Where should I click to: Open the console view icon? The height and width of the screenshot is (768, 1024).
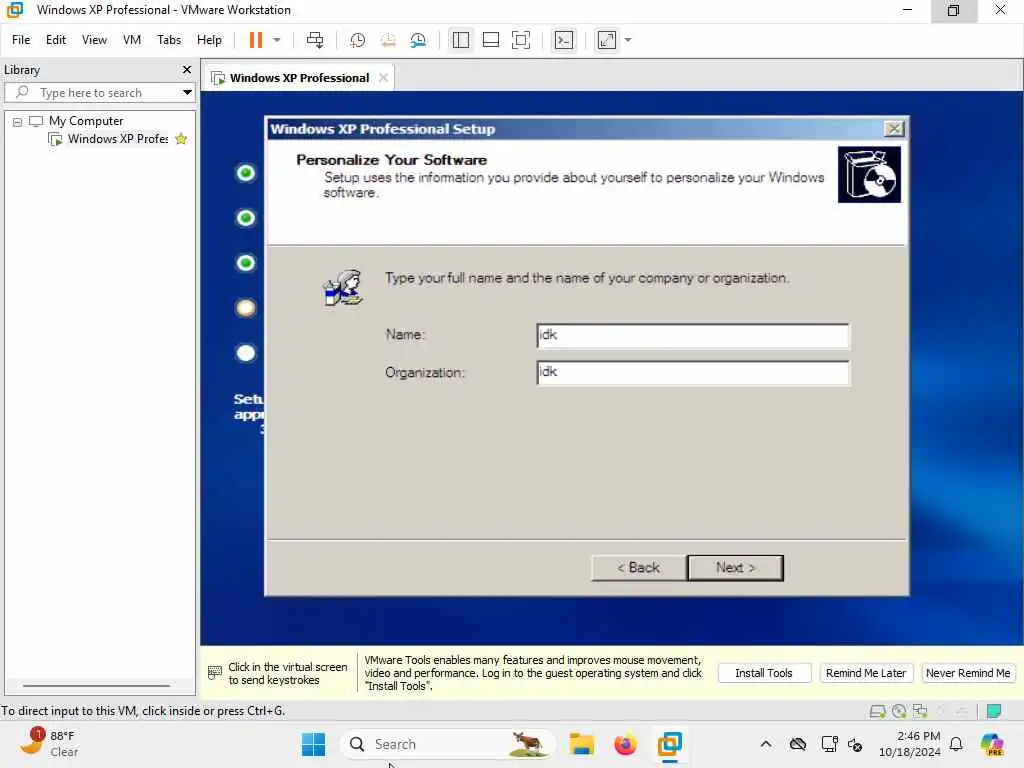click(x=564, y=40)
